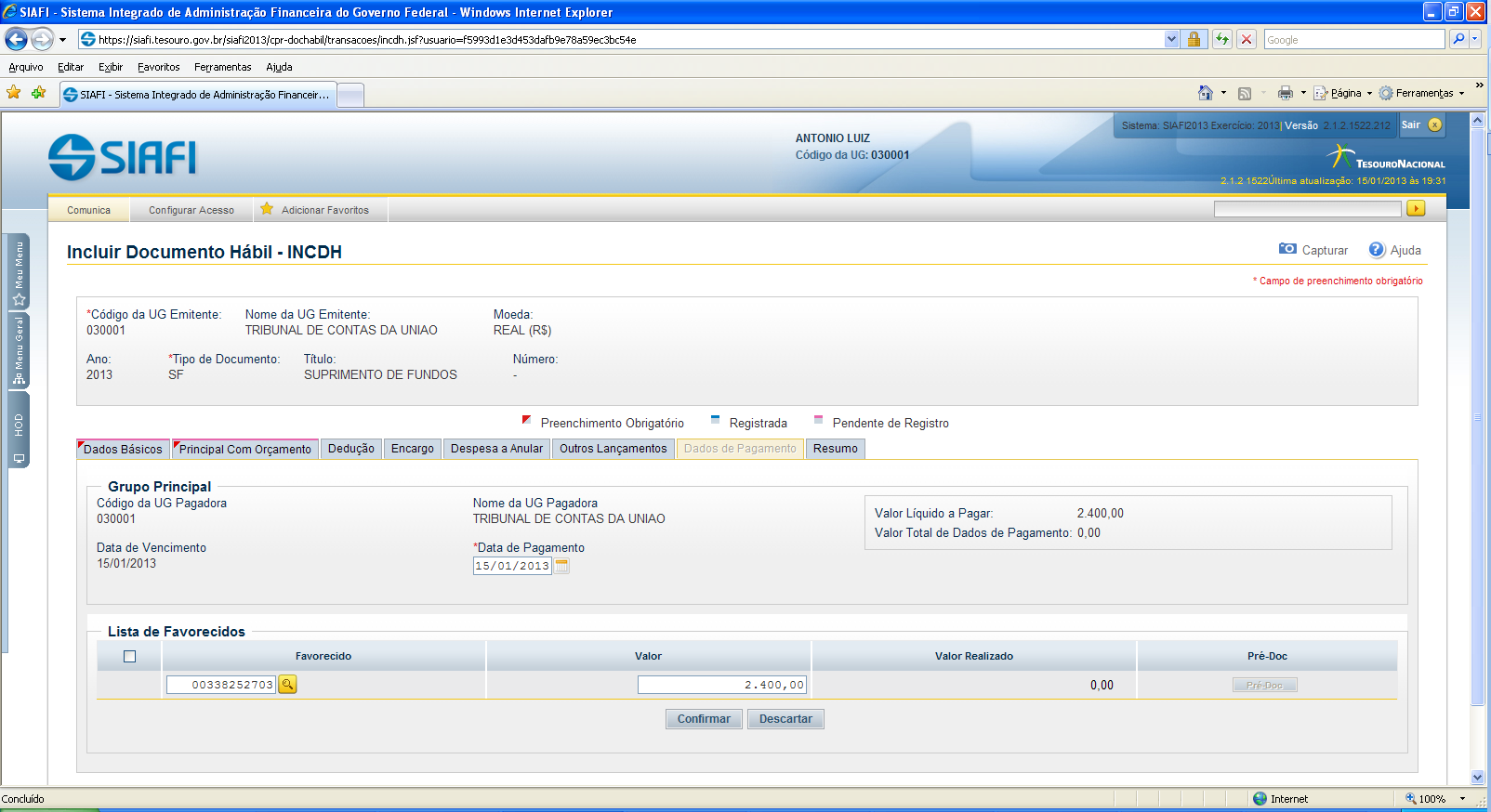Click the Data de Pagamento input field
The width and height of the screenshot is (1491, 812).
512,566
